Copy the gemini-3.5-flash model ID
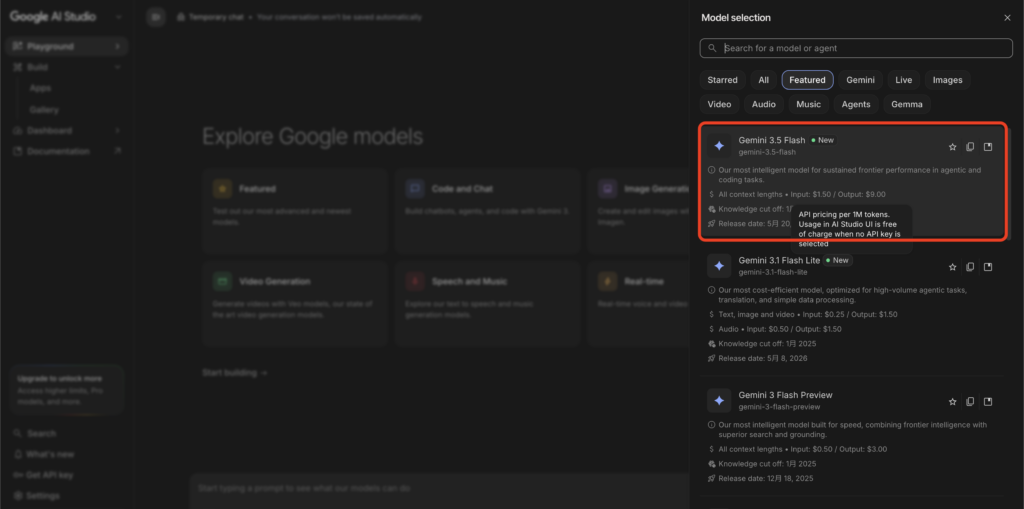 pyautogui.click(x=970, y=147)
